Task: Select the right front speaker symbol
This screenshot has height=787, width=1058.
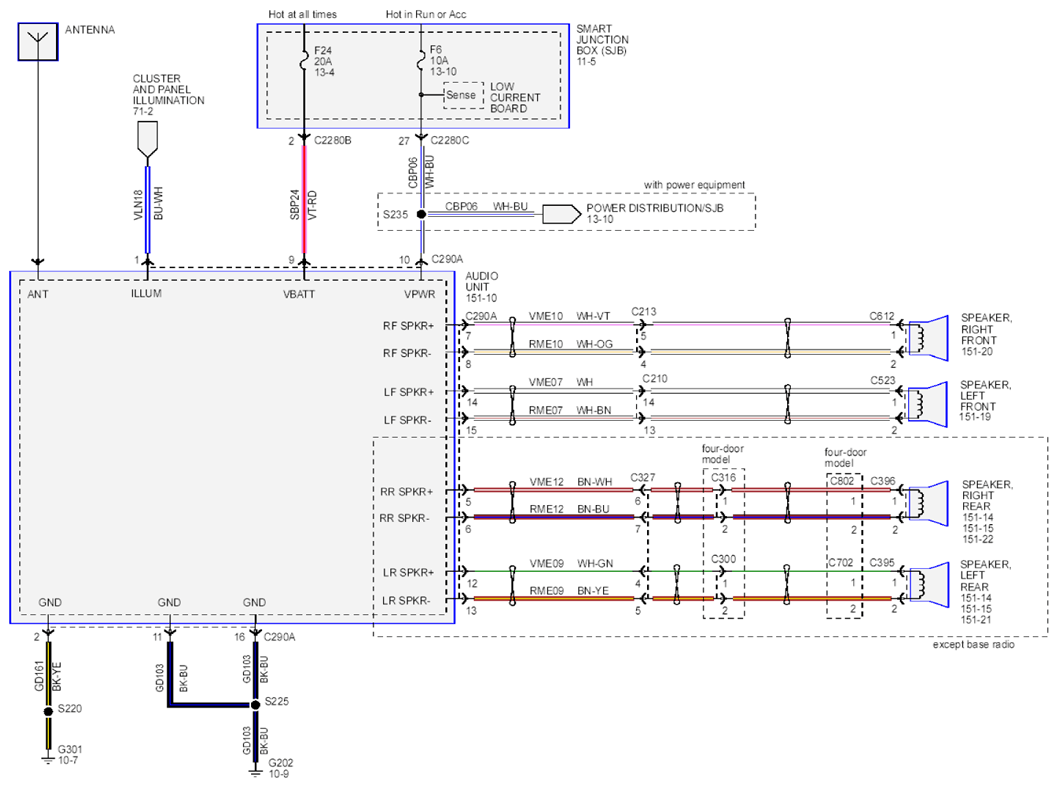Action: (x=928, y=337)
